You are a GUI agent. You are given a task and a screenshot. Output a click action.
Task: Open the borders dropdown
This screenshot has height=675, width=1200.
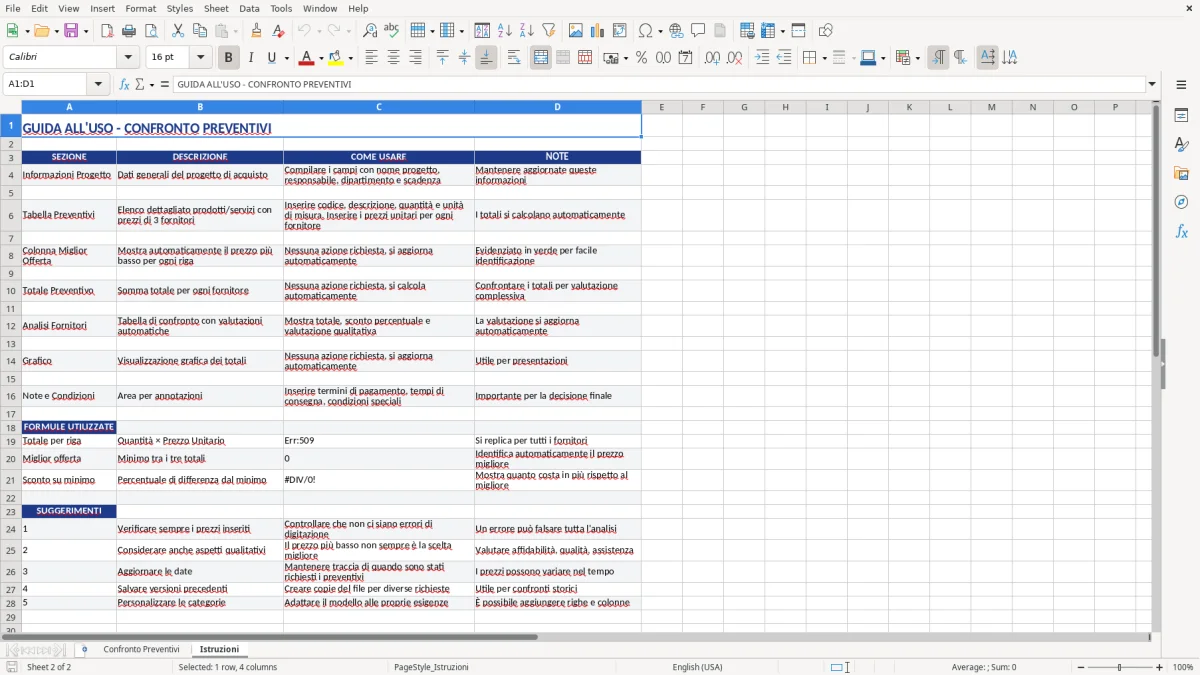tap(823, 57)
